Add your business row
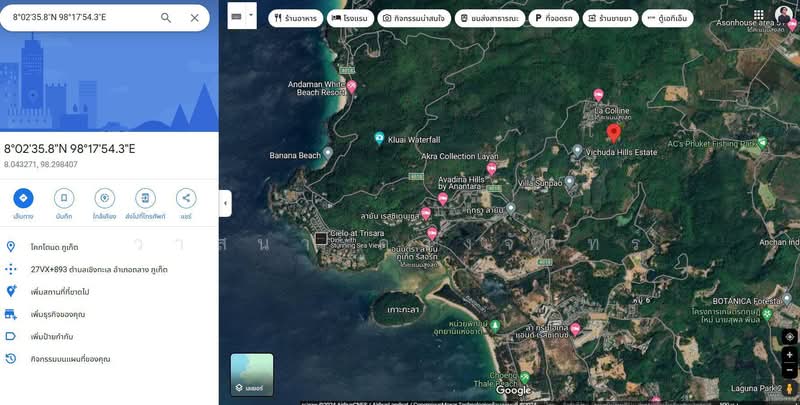This screenshot has height=405, width=800. 109,314
